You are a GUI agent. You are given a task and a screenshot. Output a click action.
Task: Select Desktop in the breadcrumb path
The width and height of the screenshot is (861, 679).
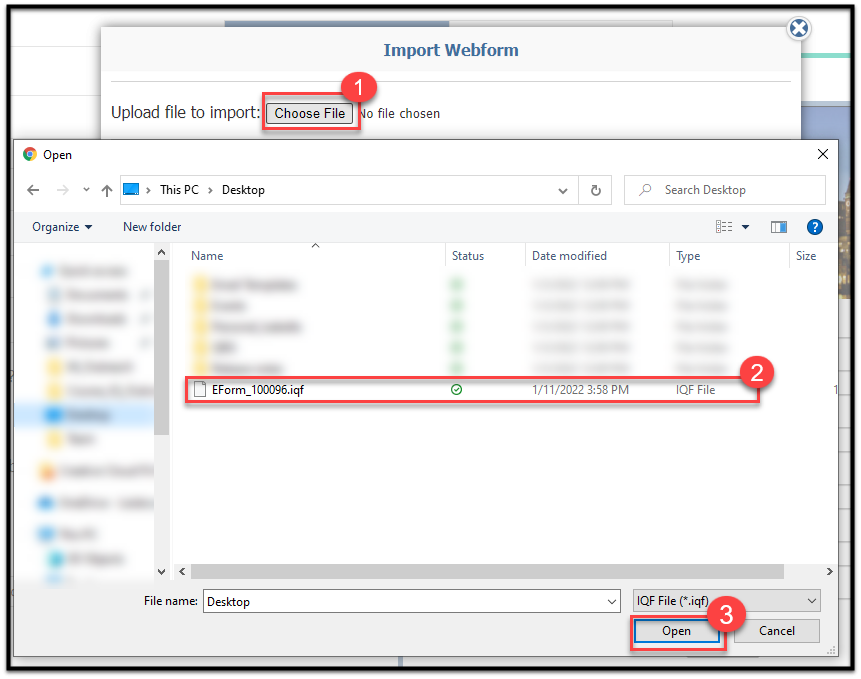click(x=243, y=190)
